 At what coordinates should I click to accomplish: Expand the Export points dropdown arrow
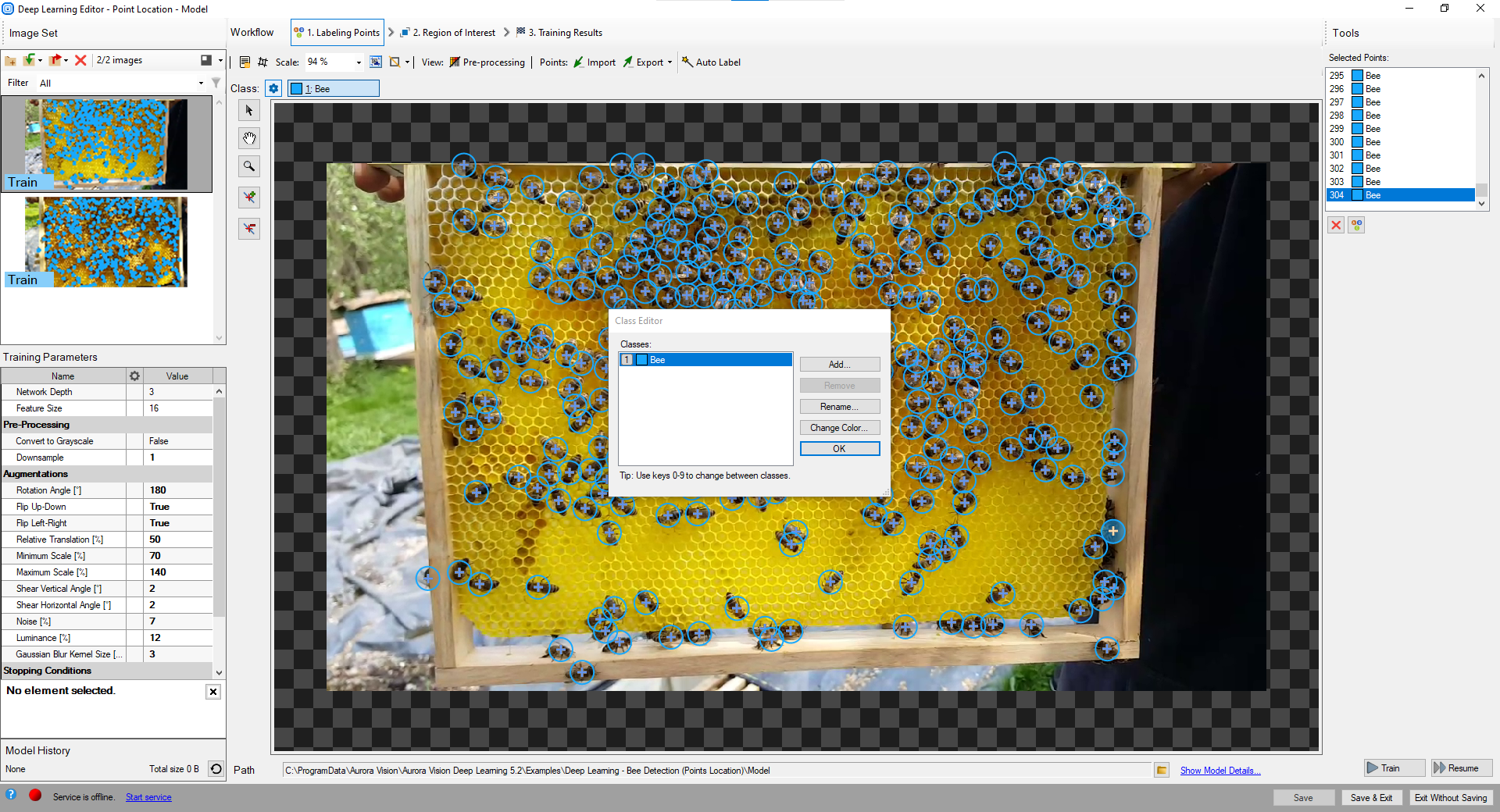coord(670,62)
